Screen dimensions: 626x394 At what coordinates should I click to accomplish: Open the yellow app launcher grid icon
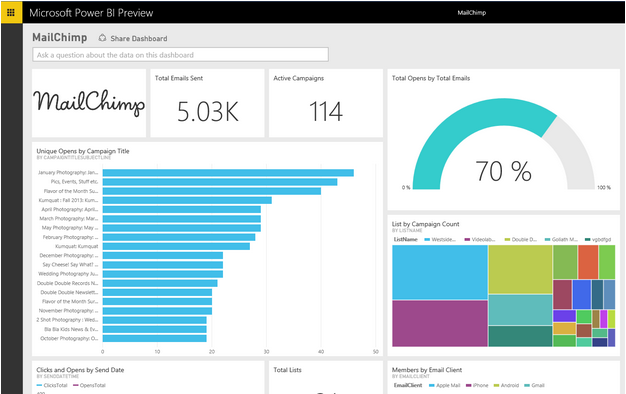pos(11,12)
